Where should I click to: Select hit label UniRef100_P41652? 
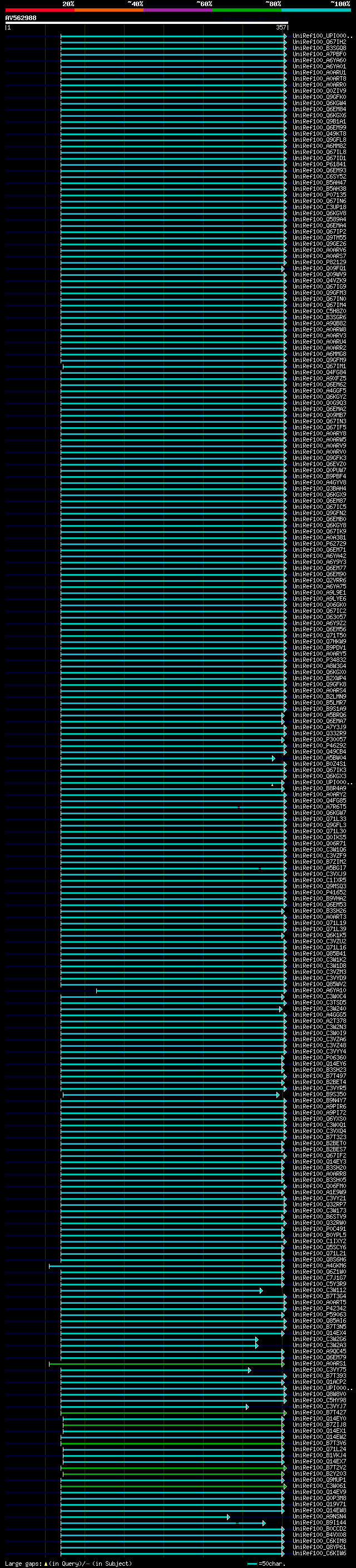(x=319, y=892)
